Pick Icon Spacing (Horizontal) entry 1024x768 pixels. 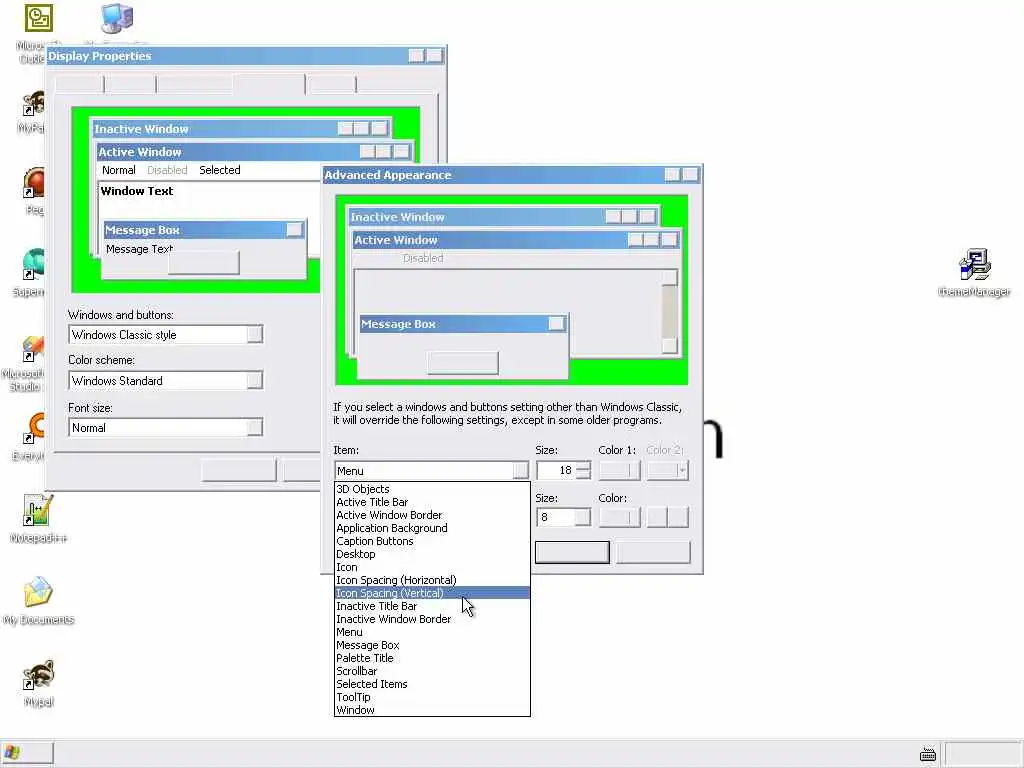pyautogui.click(x=432, y=580)
